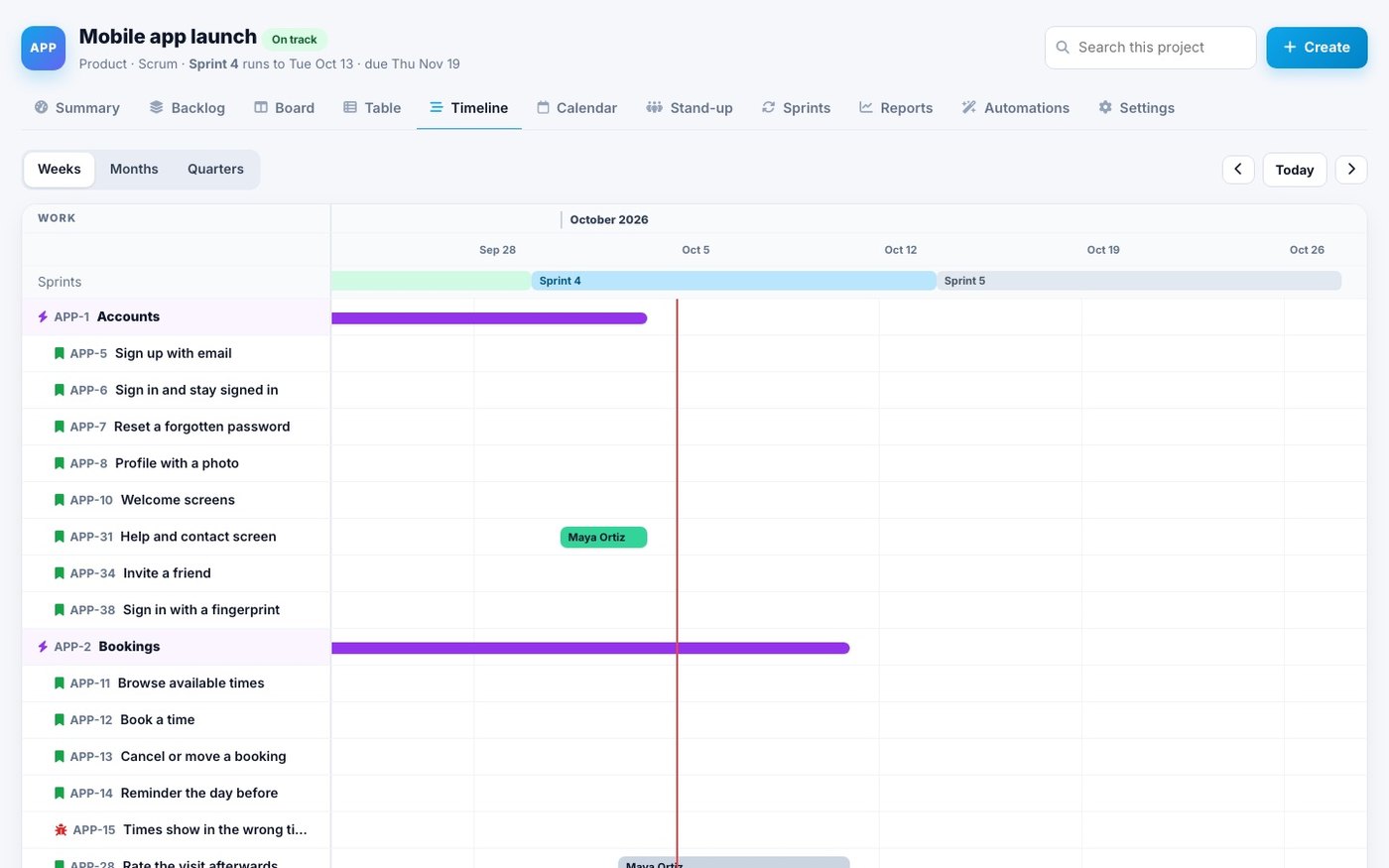Click the story icon next to Profile with a photo
The width and height of the screenshot is (1389, 868).
[60, 463]
